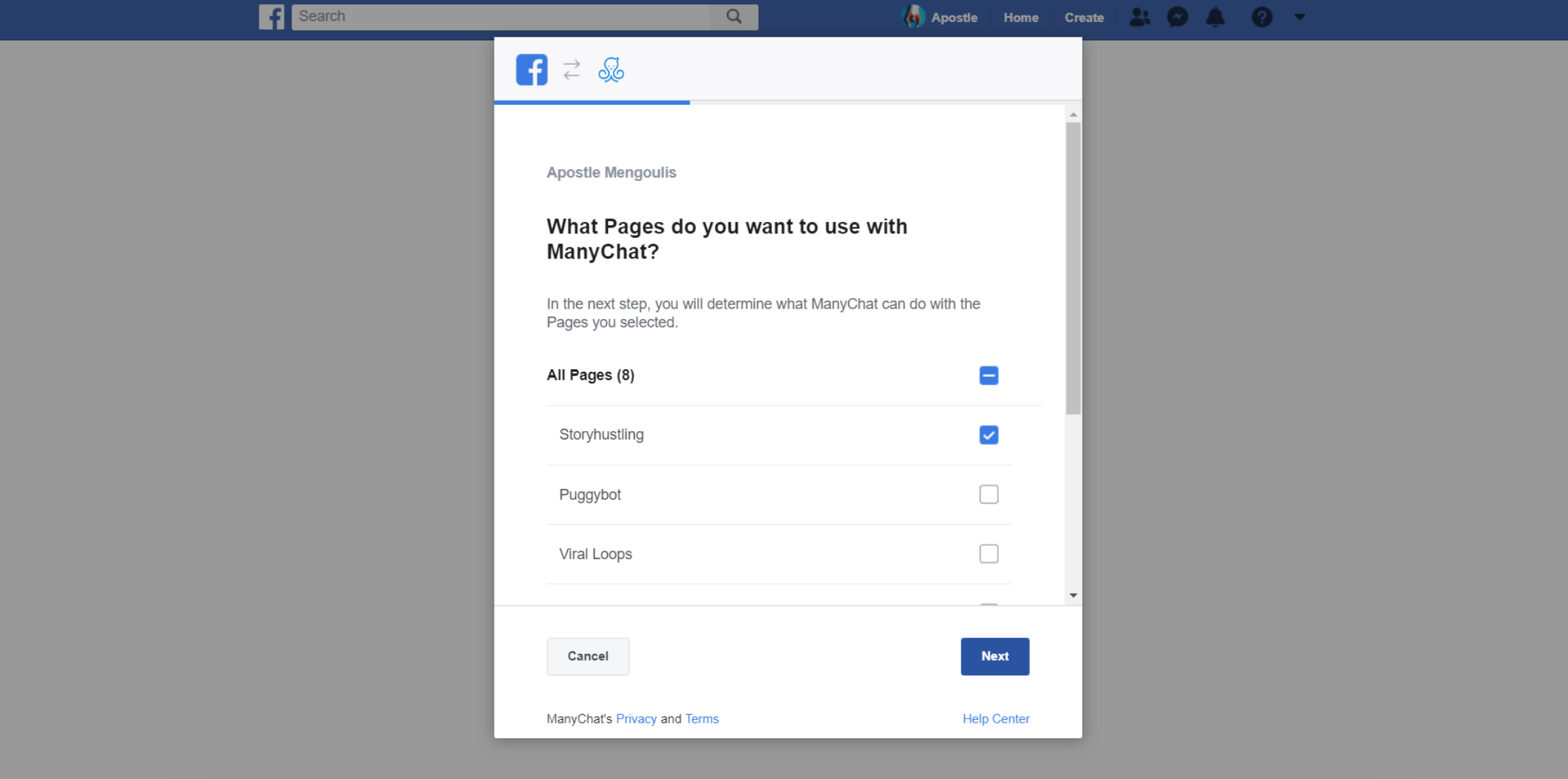
Task: Open the Messenger icon
Action: tap(1178, 17)
